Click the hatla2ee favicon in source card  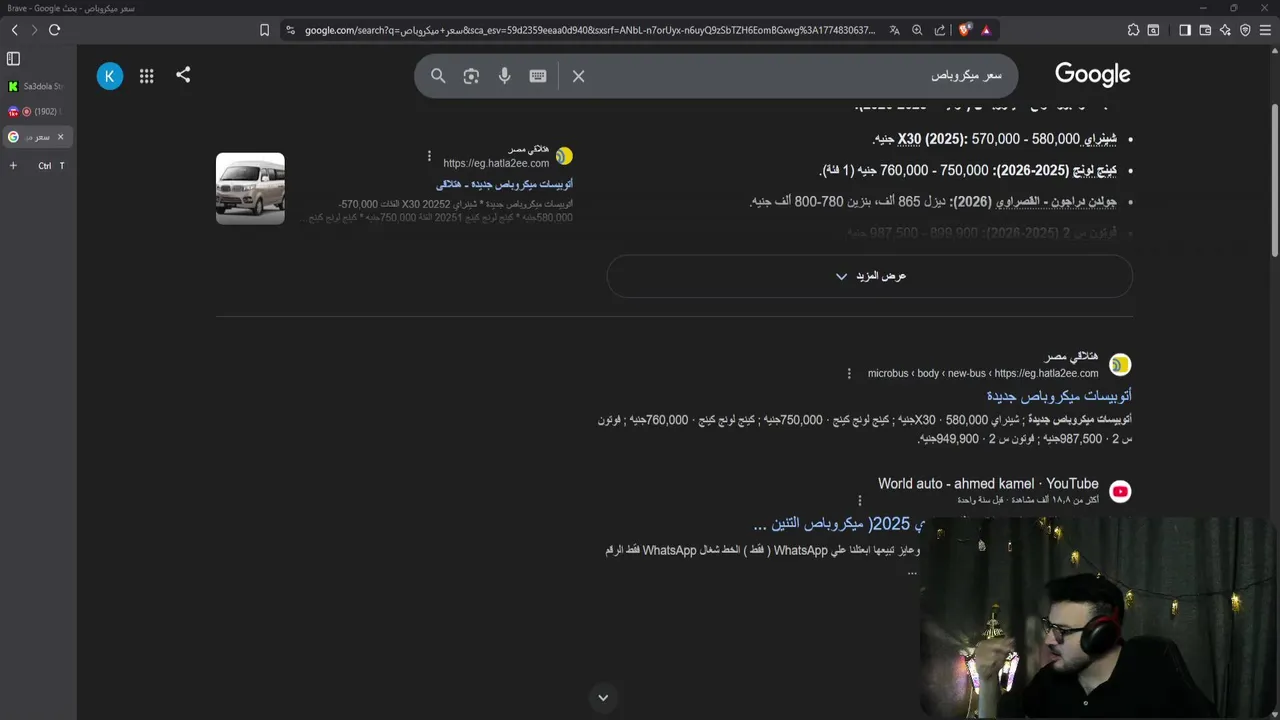pos(564,156)
